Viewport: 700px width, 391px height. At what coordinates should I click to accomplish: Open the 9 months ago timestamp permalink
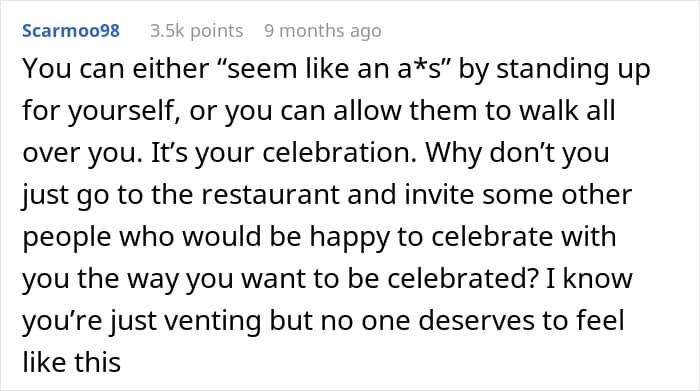pyautogui.click(x=323, y=31)
